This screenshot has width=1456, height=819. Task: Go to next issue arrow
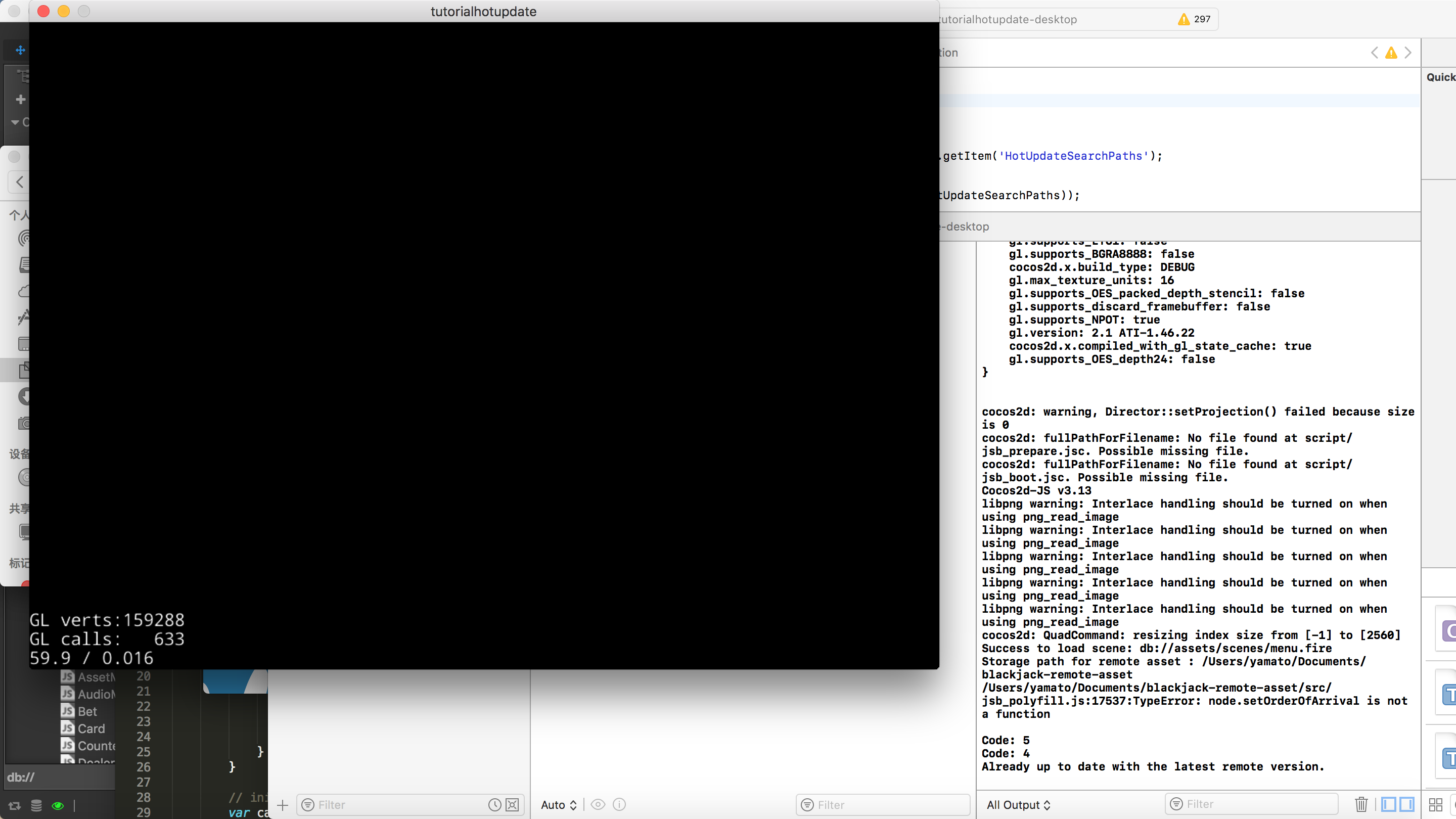point(1408,53)
